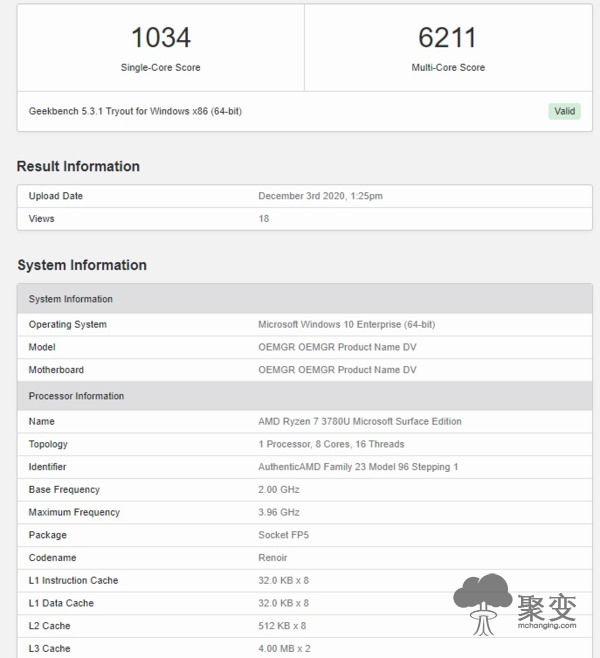Click the Result Information heading
This screenshot has width=600, height=658.
point(78,166)
